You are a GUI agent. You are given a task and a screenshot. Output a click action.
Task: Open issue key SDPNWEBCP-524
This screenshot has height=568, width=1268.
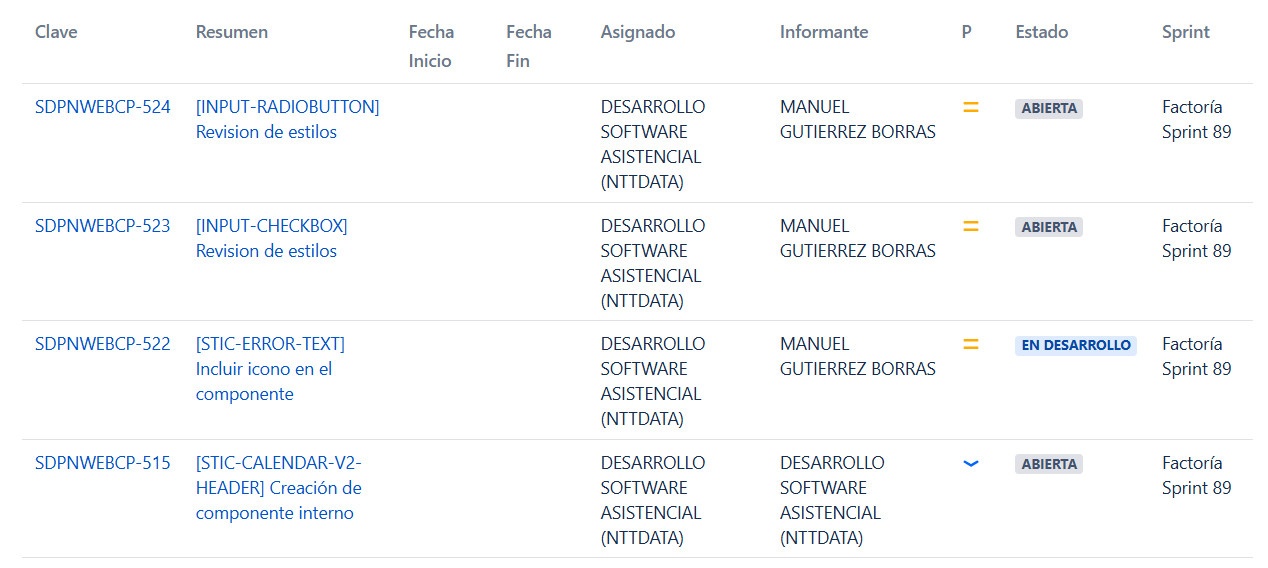pos(103,107)
